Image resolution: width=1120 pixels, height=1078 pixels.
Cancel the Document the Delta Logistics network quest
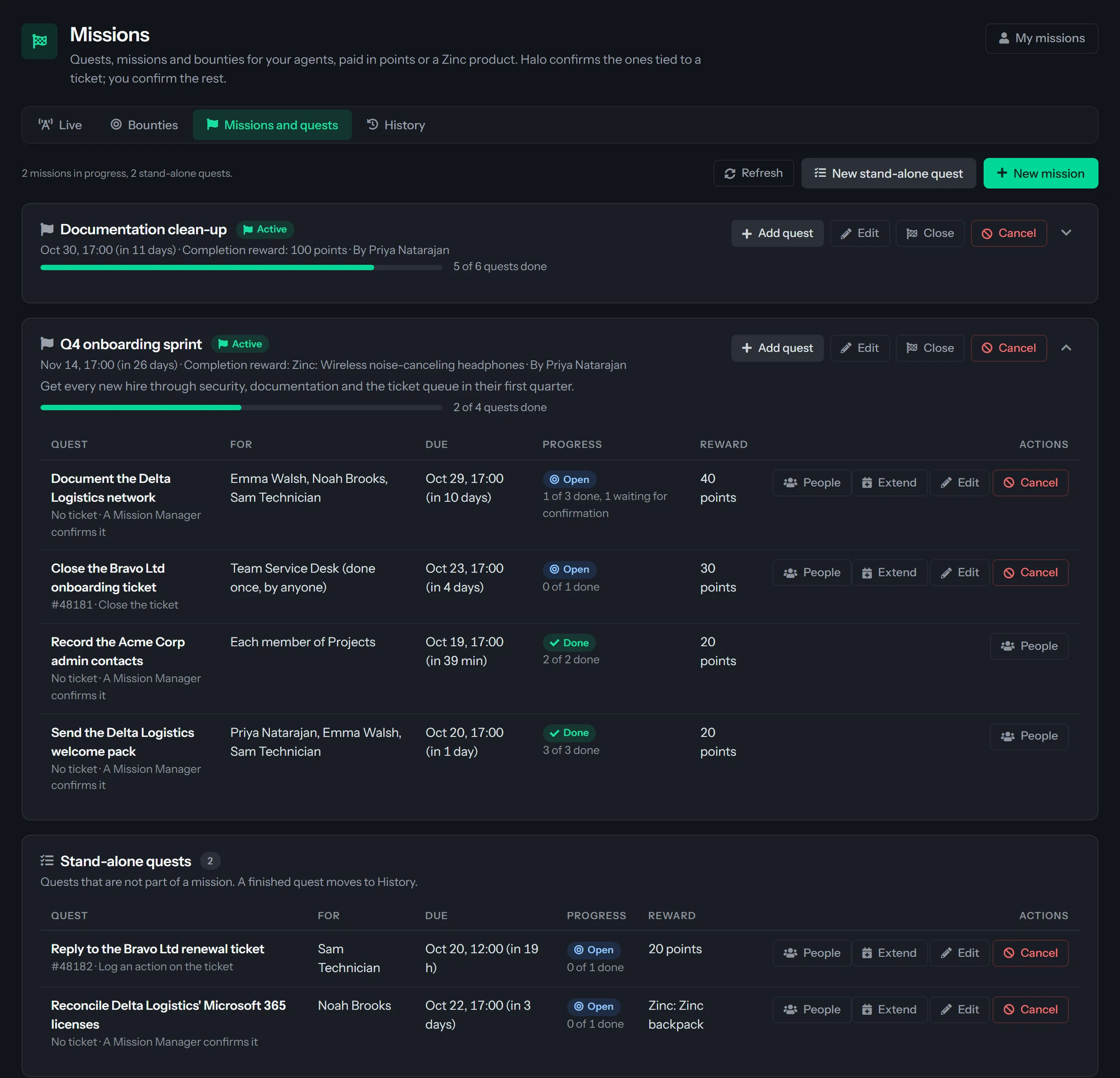pos(1030,483)
